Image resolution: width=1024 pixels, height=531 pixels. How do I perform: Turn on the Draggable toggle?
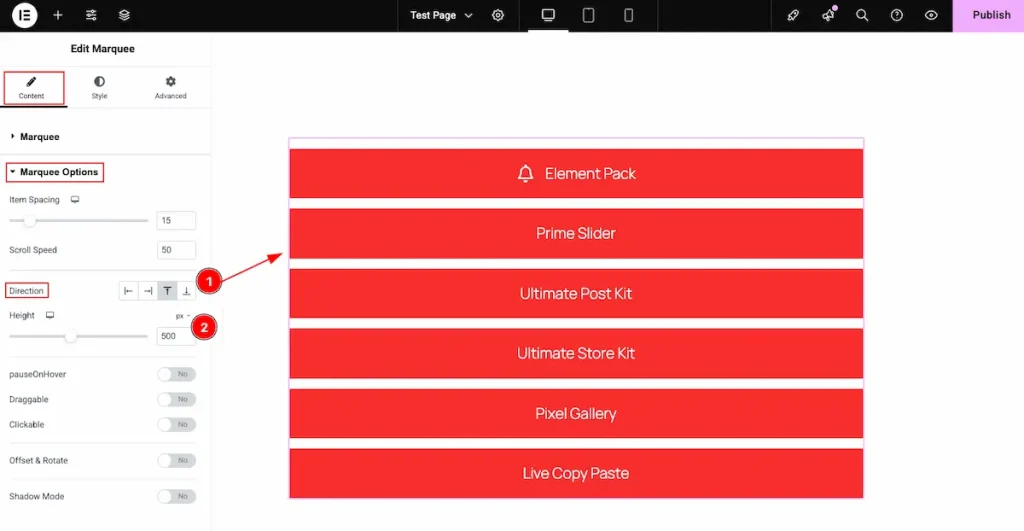coord(176,399)
